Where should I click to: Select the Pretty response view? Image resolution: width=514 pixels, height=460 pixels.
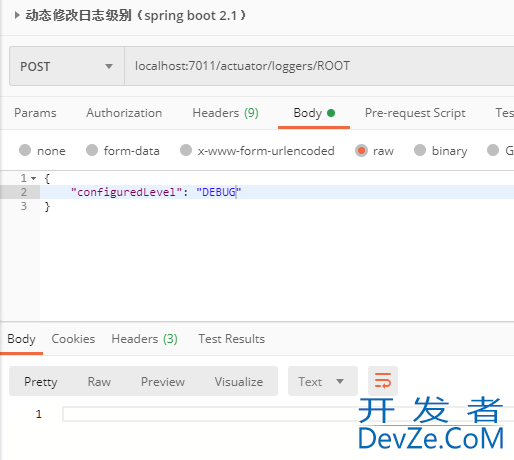[41, 382]
